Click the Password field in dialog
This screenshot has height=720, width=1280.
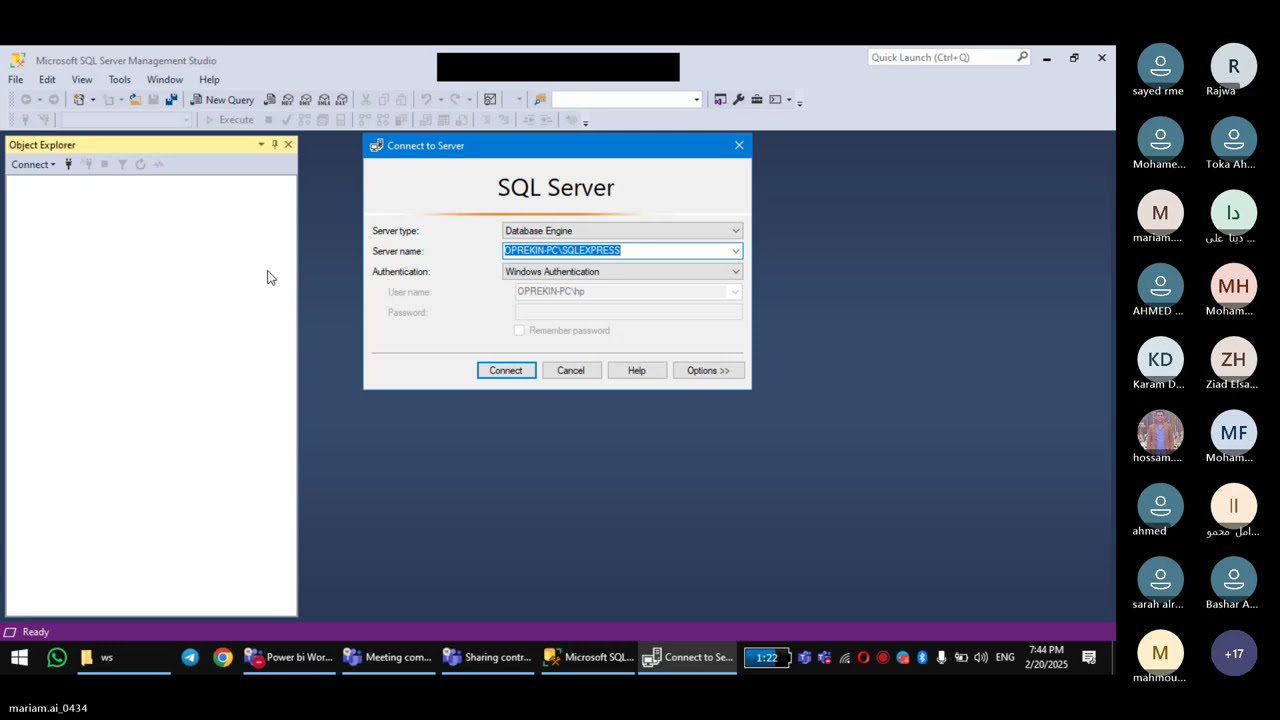[628, 312]
